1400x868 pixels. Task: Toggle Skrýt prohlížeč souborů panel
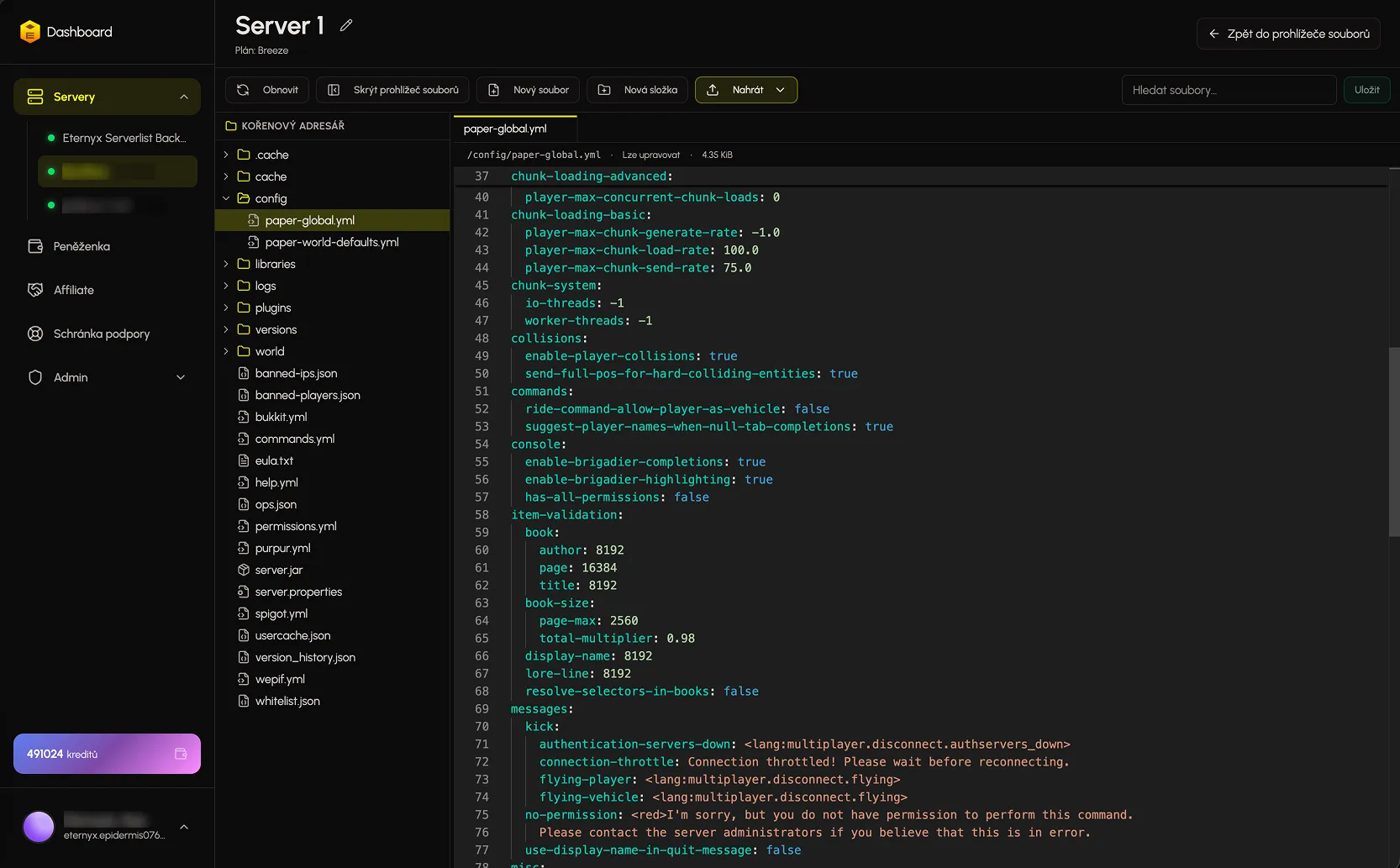[x=392, y=90]
